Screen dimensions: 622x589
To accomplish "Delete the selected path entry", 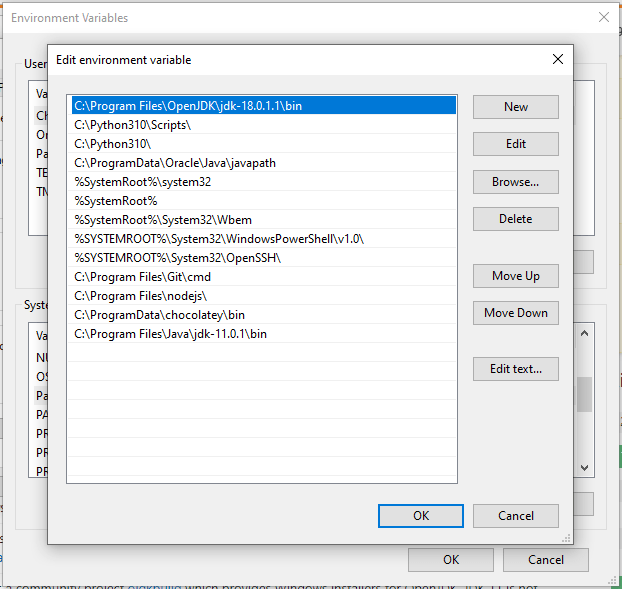I will coord(516,219).
